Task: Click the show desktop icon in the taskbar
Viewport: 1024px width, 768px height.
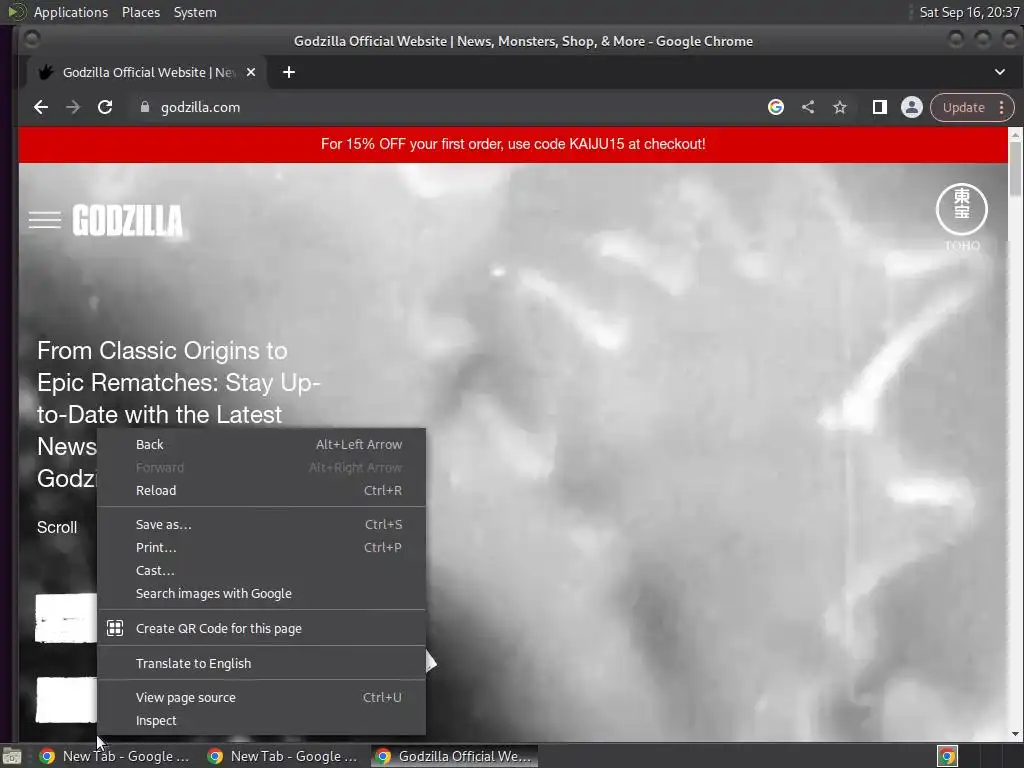Action: [x=12, y=756]
